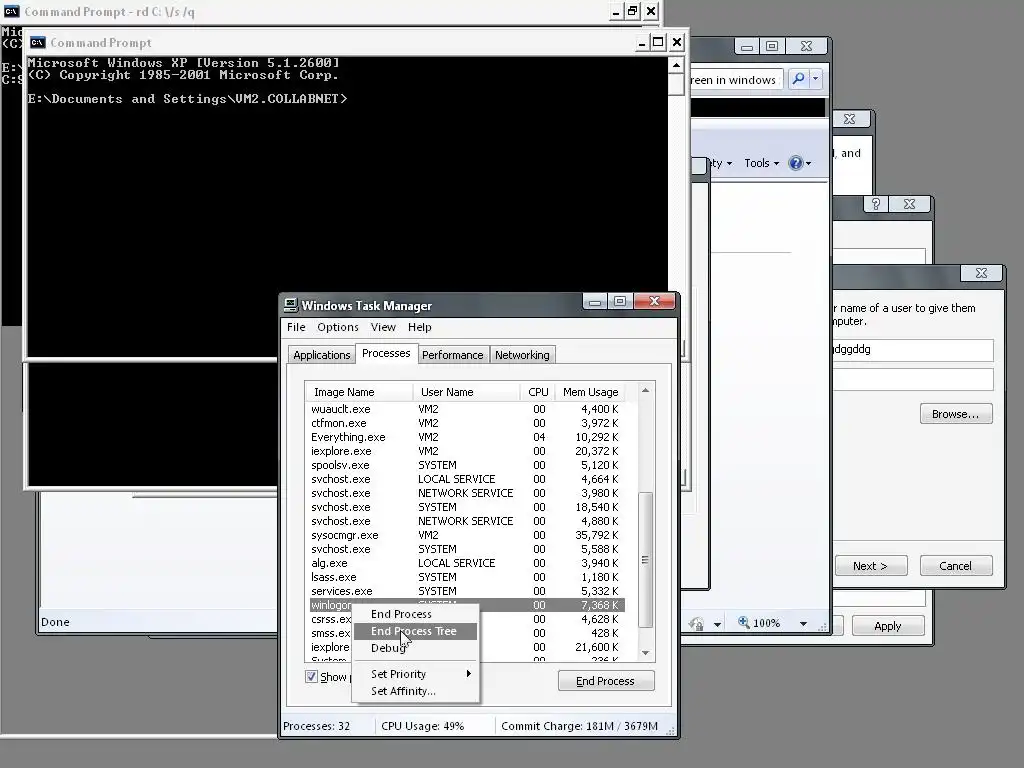Open the dropdown arrow left of the zoom control
1024x768 pixels.
(717, 624)
